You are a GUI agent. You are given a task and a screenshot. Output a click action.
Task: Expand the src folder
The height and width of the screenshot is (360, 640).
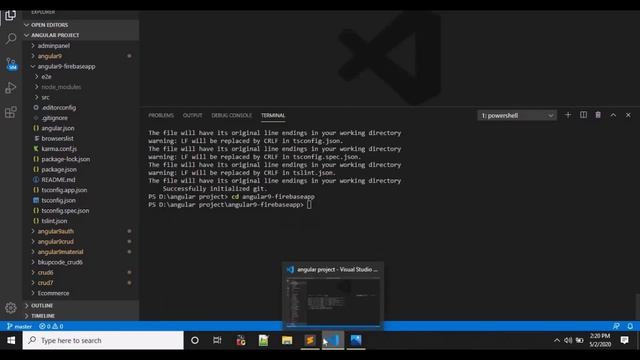click(81, 97)
